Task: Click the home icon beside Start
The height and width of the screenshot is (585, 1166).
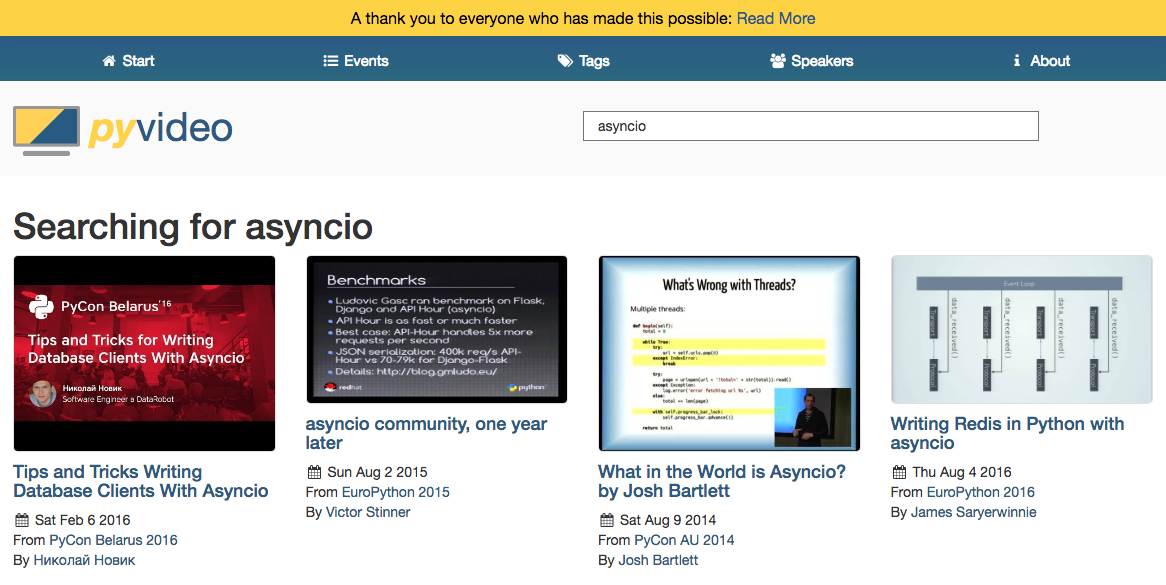Action: tap(109, 61)
